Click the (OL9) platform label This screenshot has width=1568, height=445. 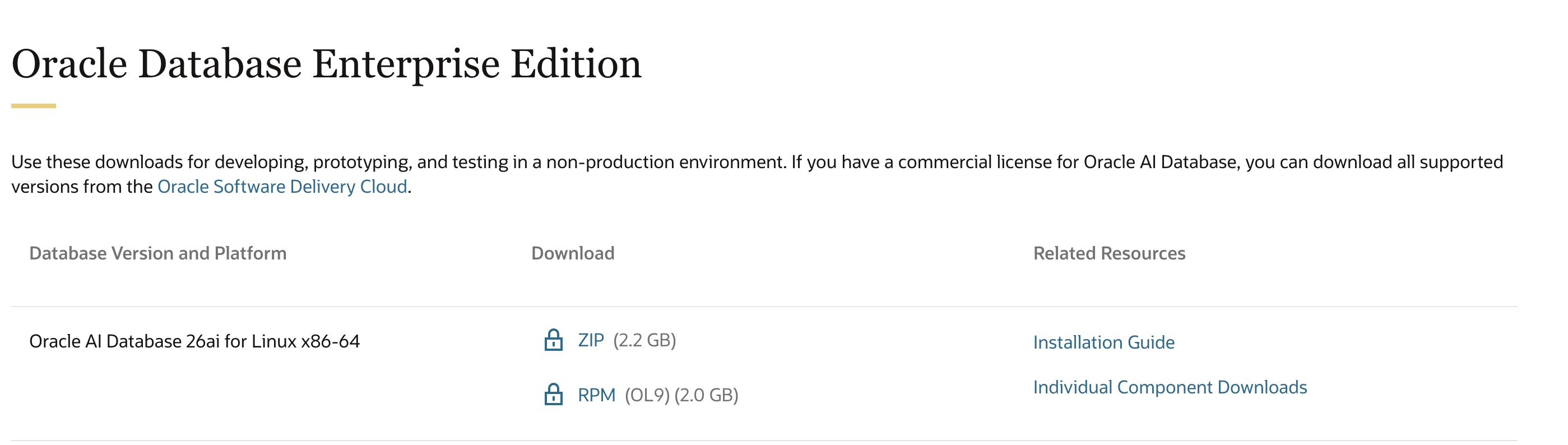coord(647,395)
